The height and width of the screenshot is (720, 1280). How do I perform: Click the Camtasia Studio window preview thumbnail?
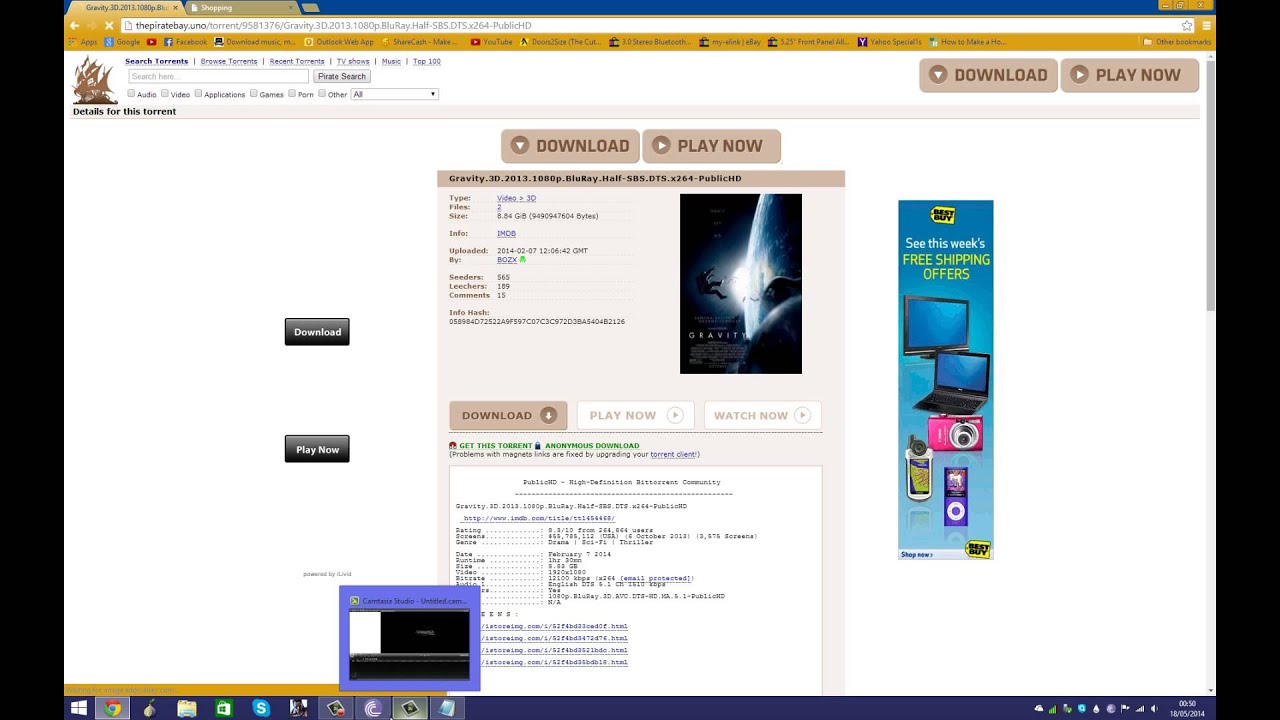coord(409,645)
